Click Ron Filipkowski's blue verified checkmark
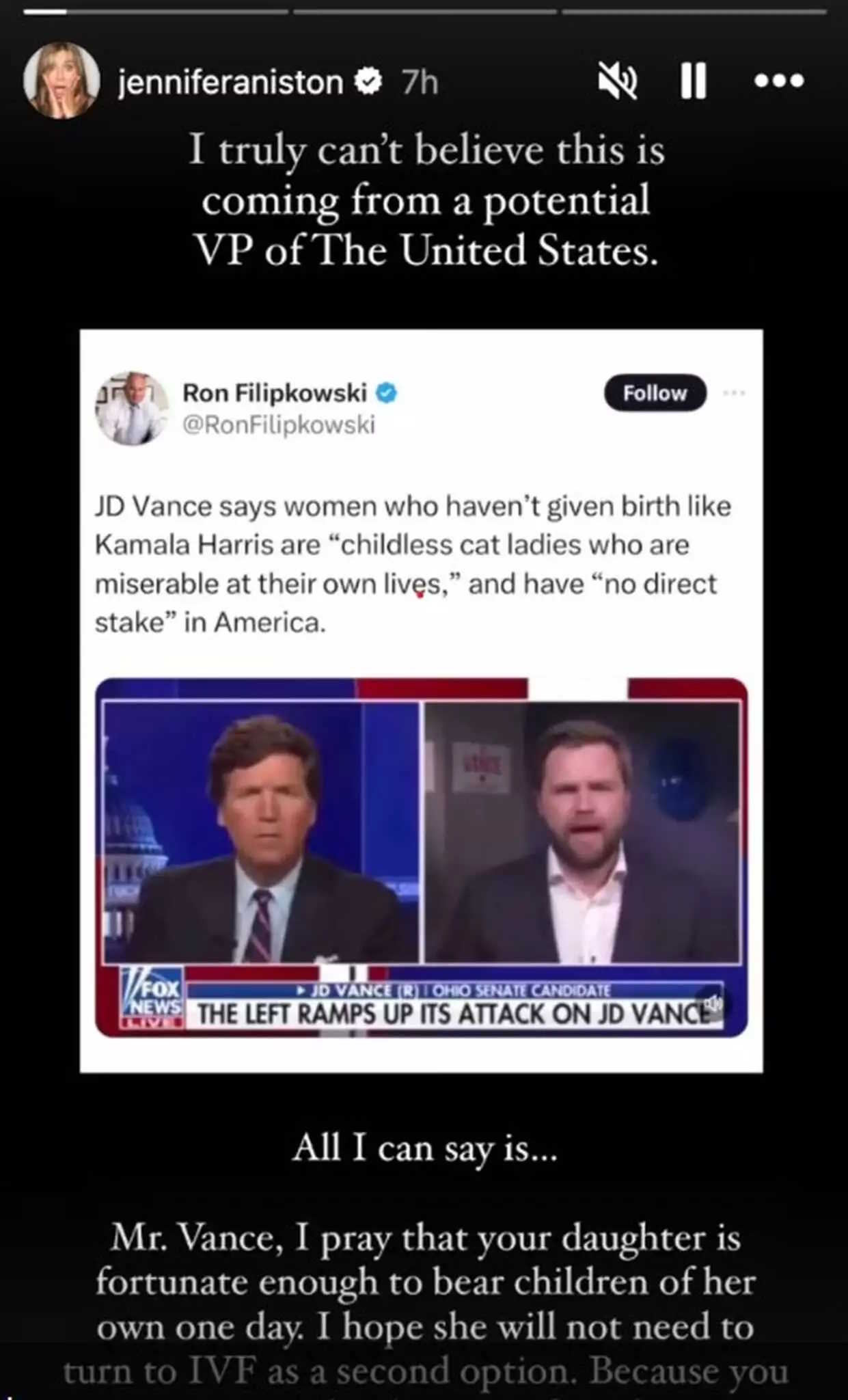This screenshot has height=1400, width=848. tap(387, 393)
